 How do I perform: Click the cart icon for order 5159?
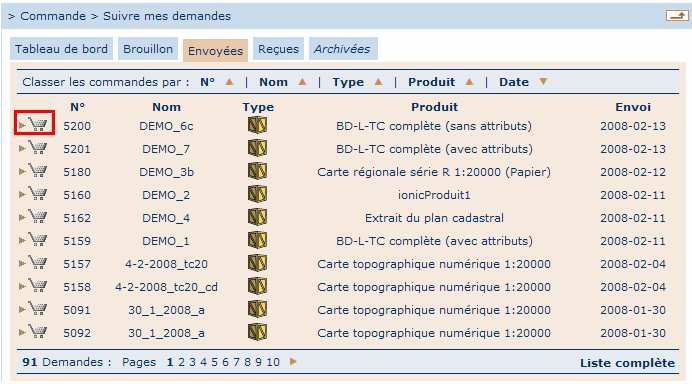(x=38, y=239)
